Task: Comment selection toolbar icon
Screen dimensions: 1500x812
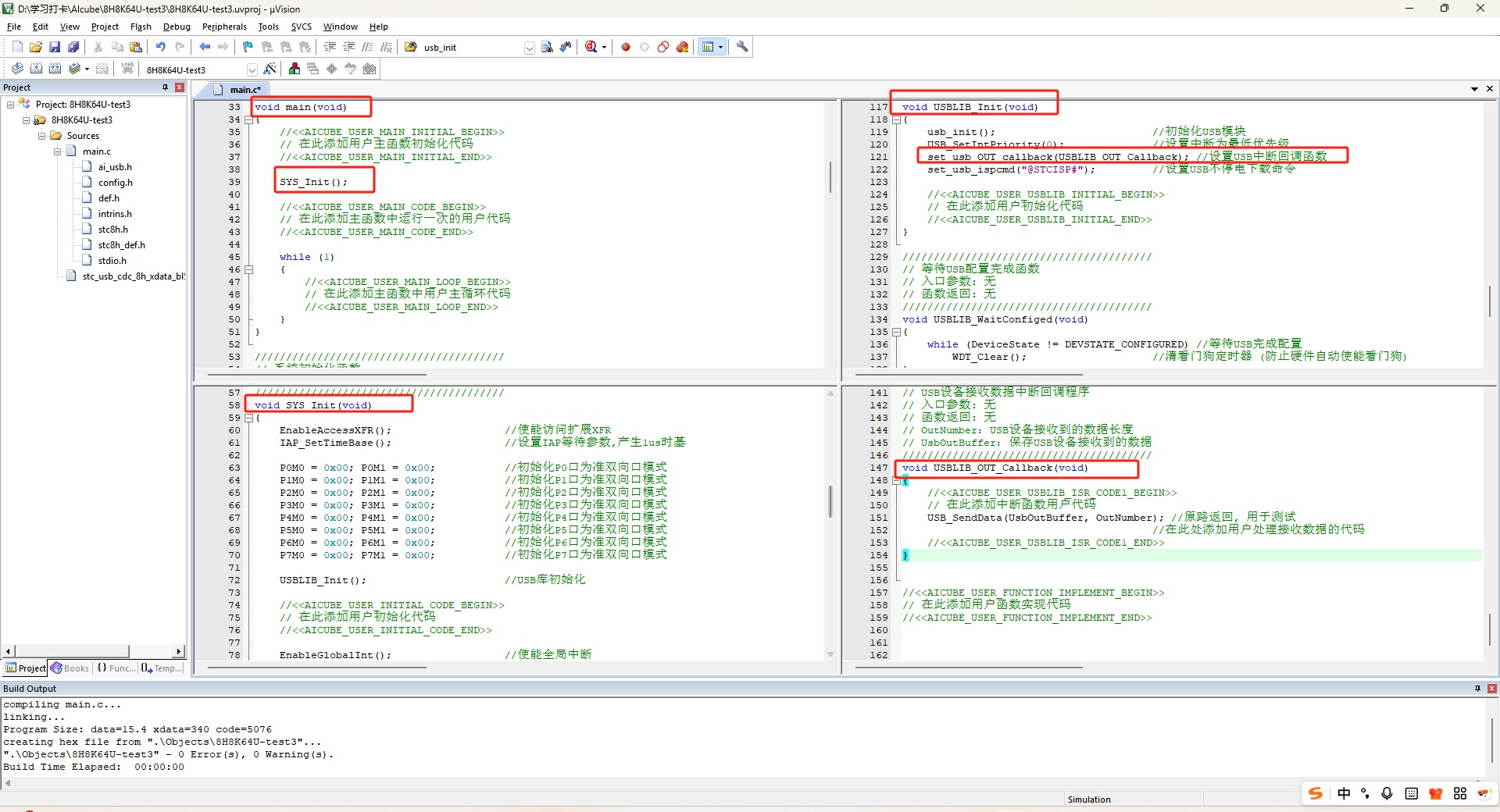Action: pos(367,47)
